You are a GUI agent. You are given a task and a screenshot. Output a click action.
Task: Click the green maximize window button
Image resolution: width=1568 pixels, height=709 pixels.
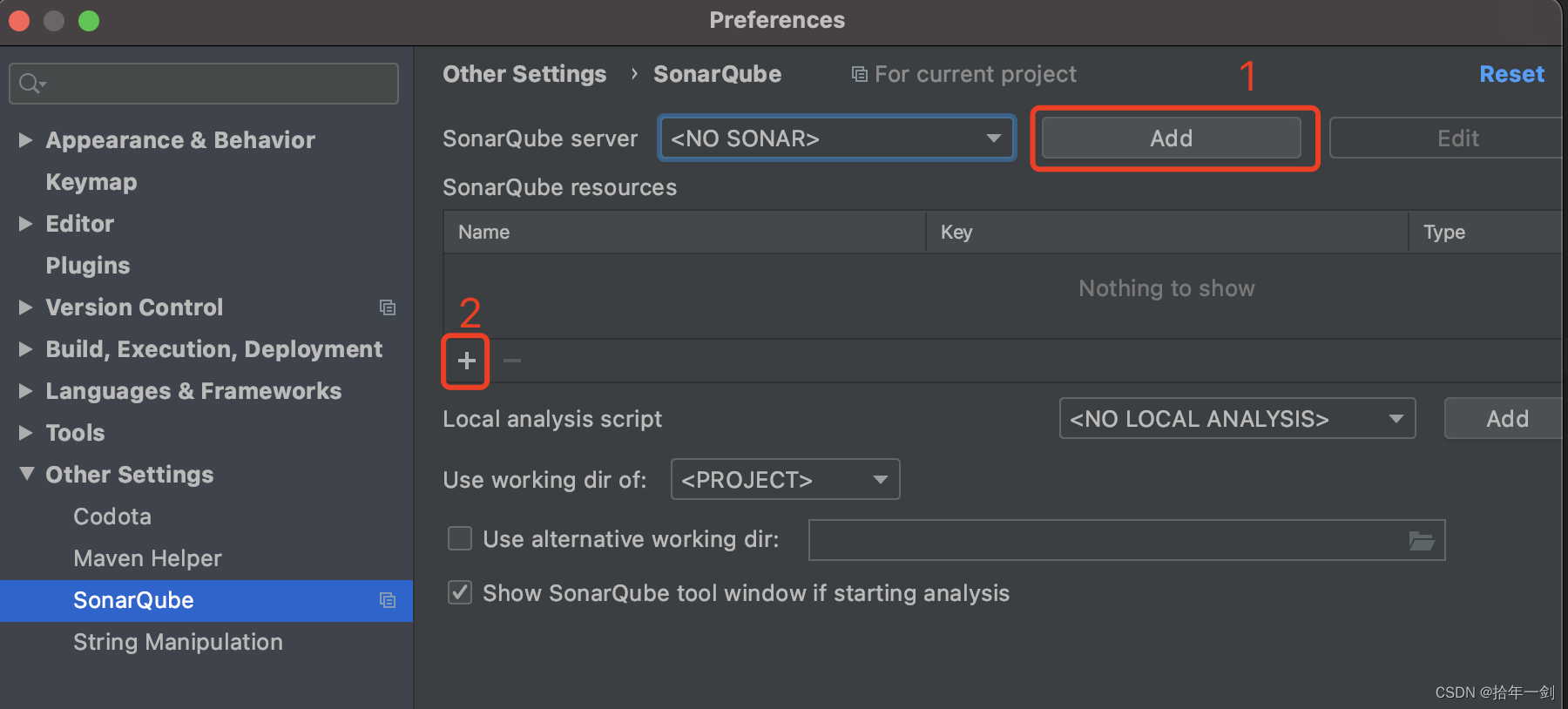point(89,20)
